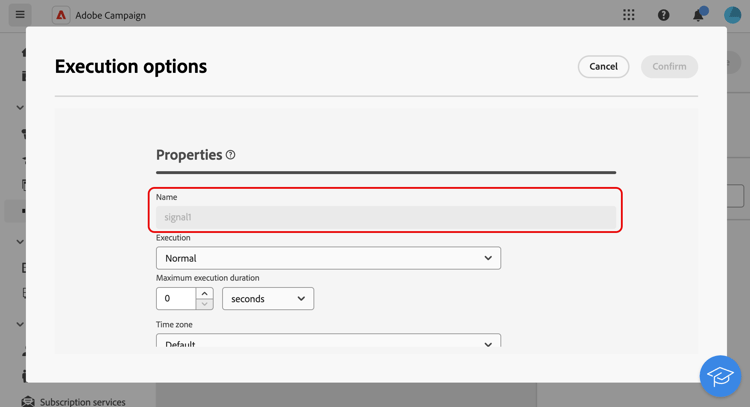The height and width of the screenshot is (407, 750).
Task: Increase maximum execution duration with up arrow
Action: (205, 294)
